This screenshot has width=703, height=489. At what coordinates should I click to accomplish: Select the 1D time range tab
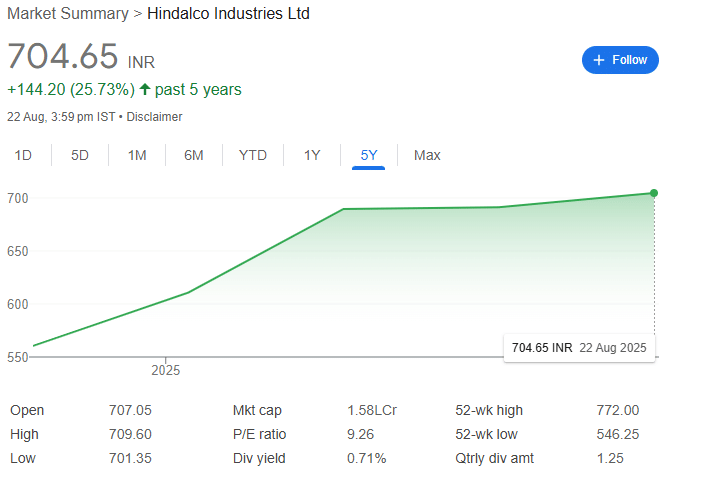[x=23, y=155]
